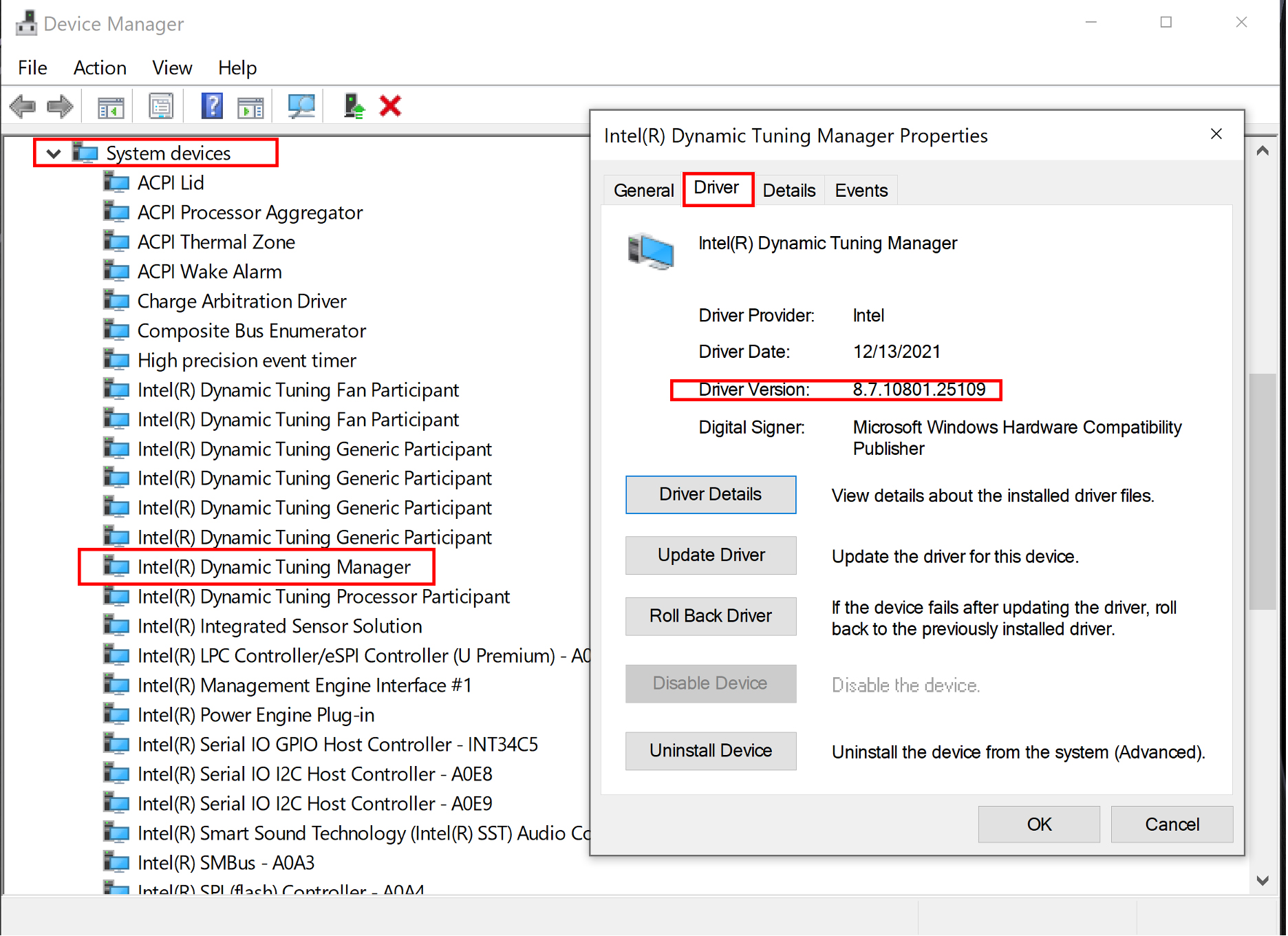Click the Update device driver toolbar icon
Image resolution: width=1288 pixels, height=936 pixels.
point(354,107)
